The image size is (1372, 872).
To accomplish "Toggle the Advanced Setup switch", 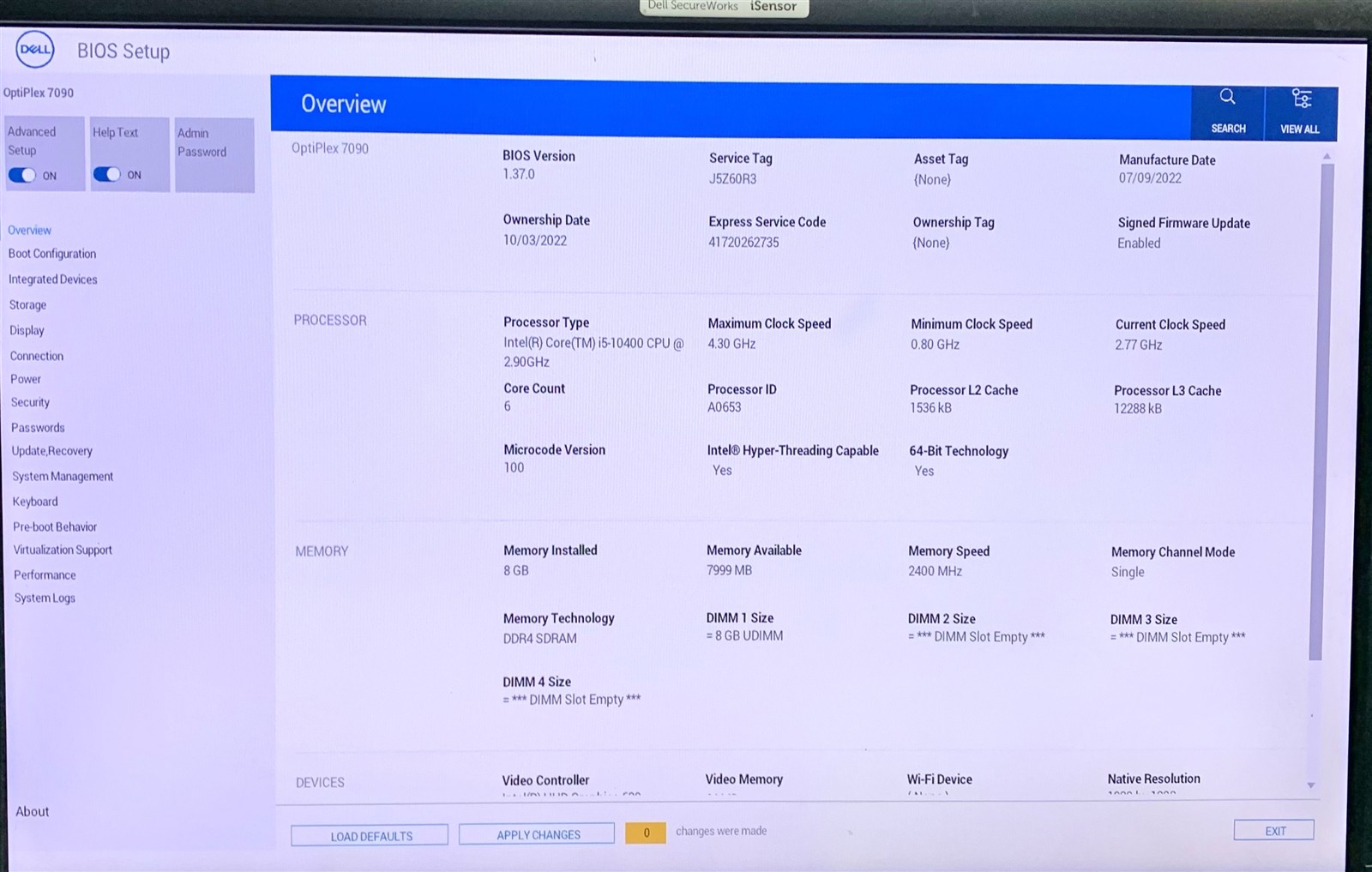I will click(x=22, y=175).
